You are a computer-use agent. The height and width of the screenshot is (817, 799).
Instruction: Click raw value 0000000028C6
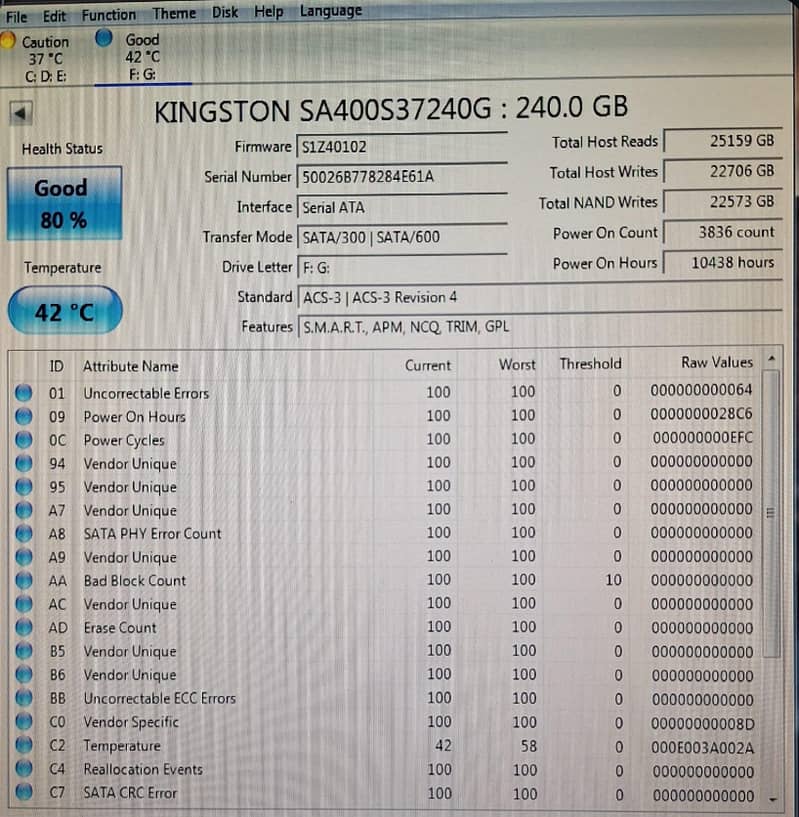tap(702, 414)
